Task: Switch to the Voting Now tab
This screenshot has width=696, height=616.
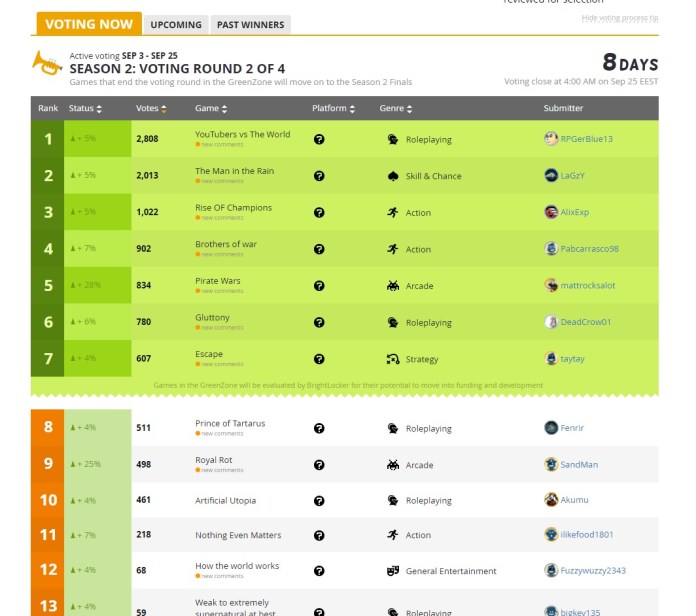Action: [x=89, y=24]
